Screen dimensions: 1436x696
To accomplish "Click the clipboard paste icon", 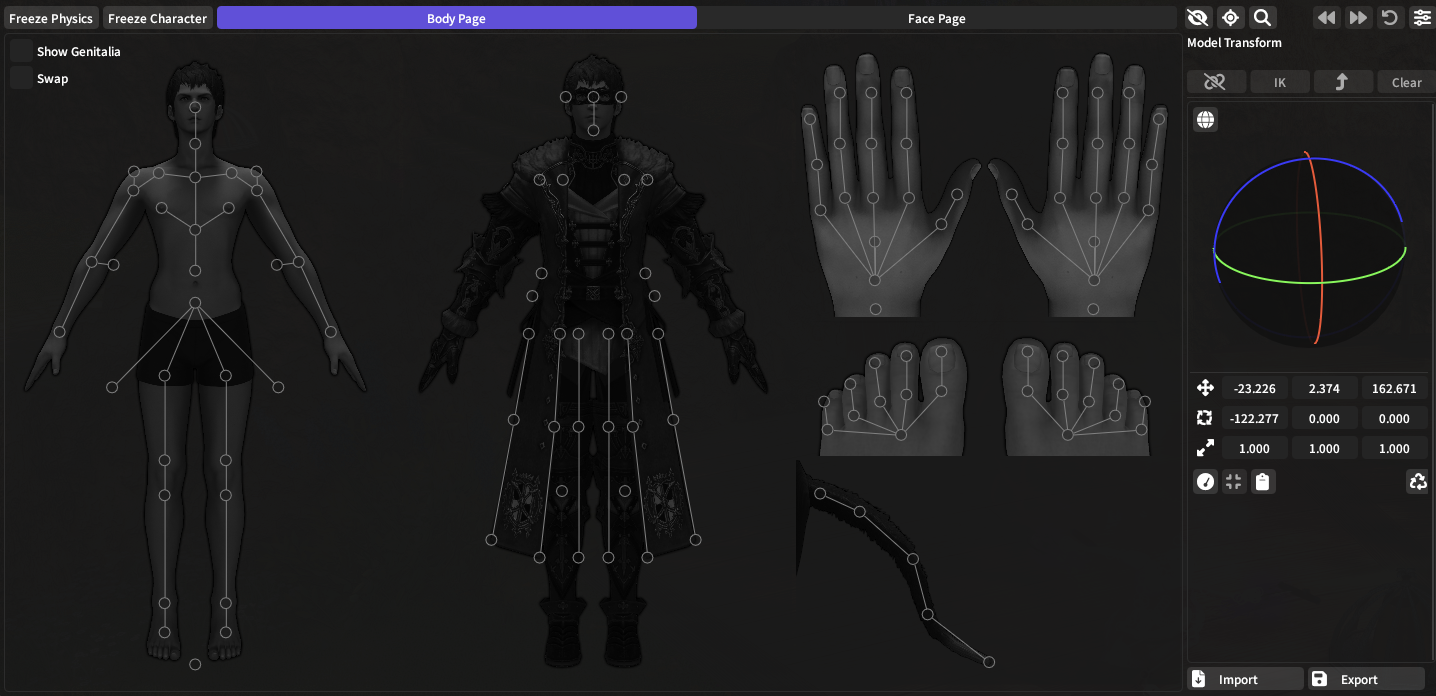I will pos(1263,482).
